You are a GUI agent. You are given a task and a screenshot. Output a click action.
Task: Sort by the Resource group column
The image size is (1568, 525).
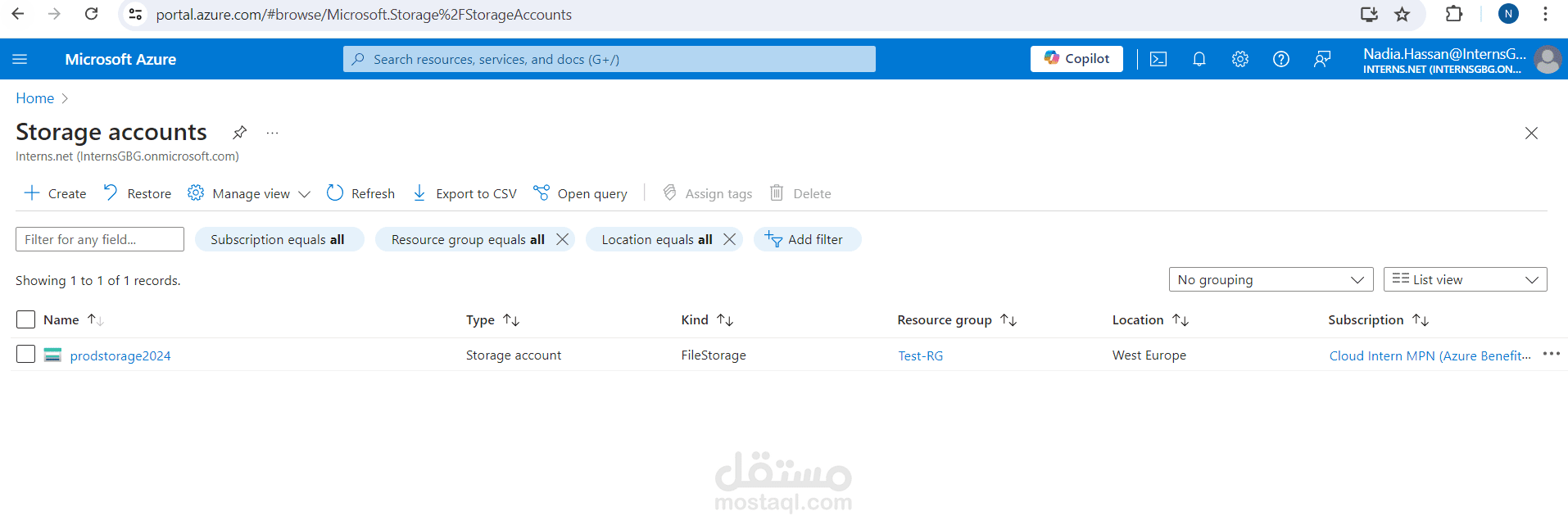click(x=957, y=319)
